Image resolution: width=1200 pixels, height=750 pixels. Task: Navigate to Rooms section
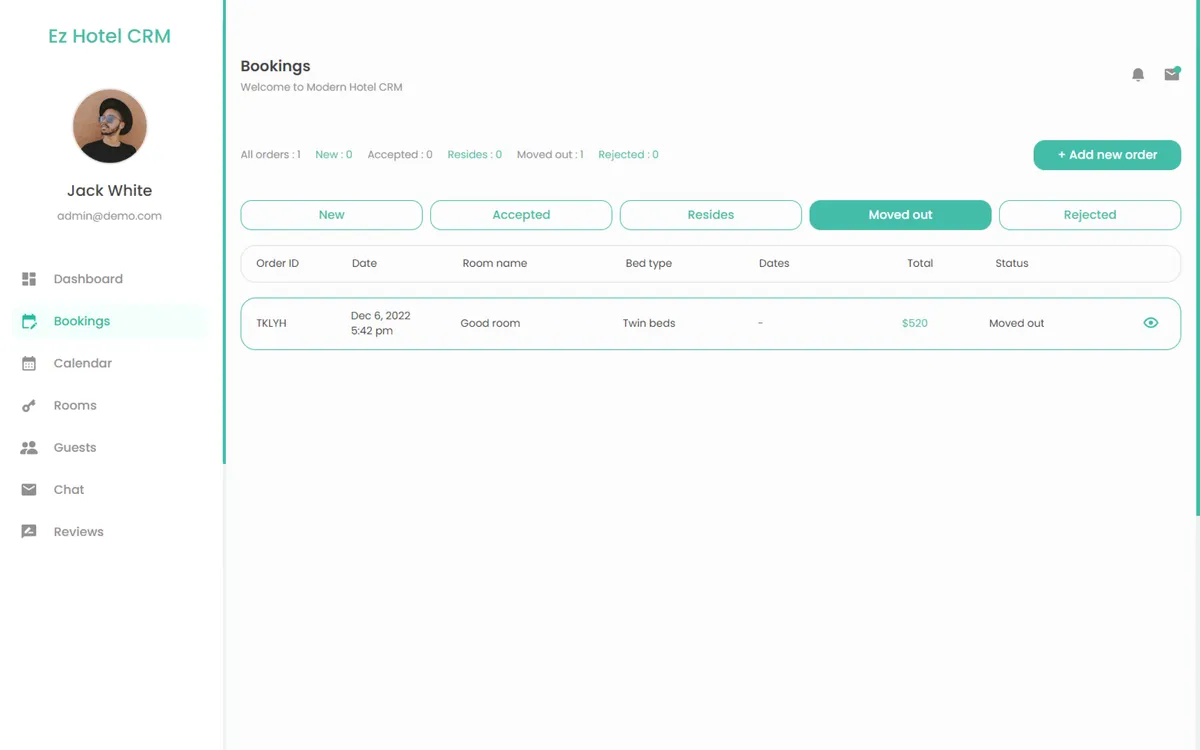click(110, 405)
